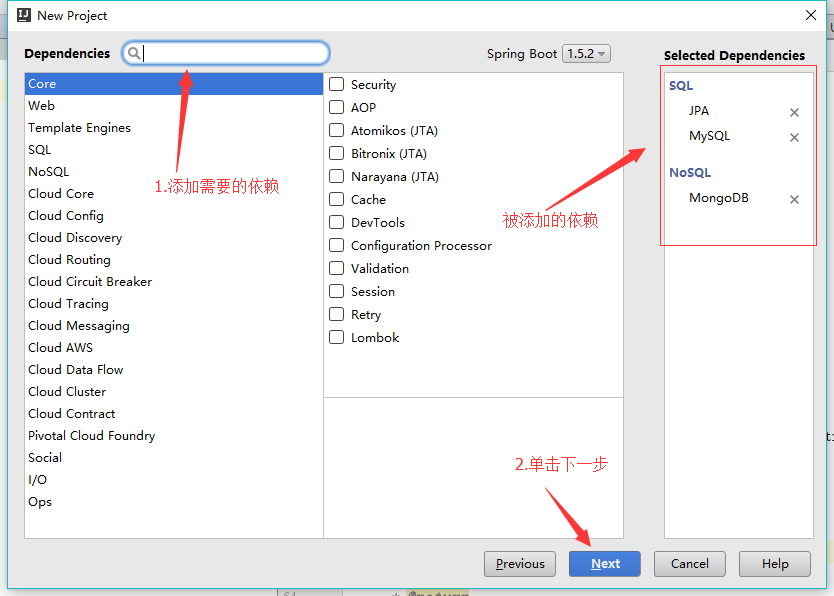Choose the Cloud Config category
Image resolution: width=834 pixels, height=596 pixels.
(174, 215)
